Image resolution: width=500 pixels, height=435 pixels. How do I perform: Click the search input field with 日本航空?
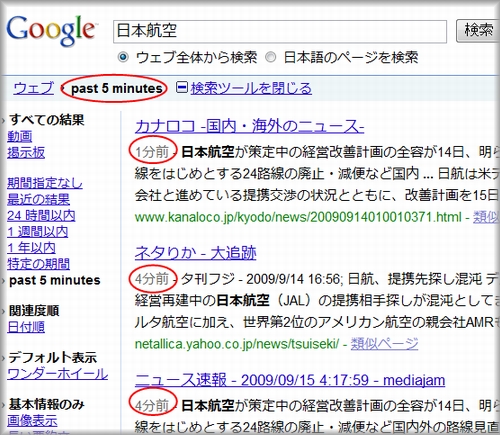280,32
